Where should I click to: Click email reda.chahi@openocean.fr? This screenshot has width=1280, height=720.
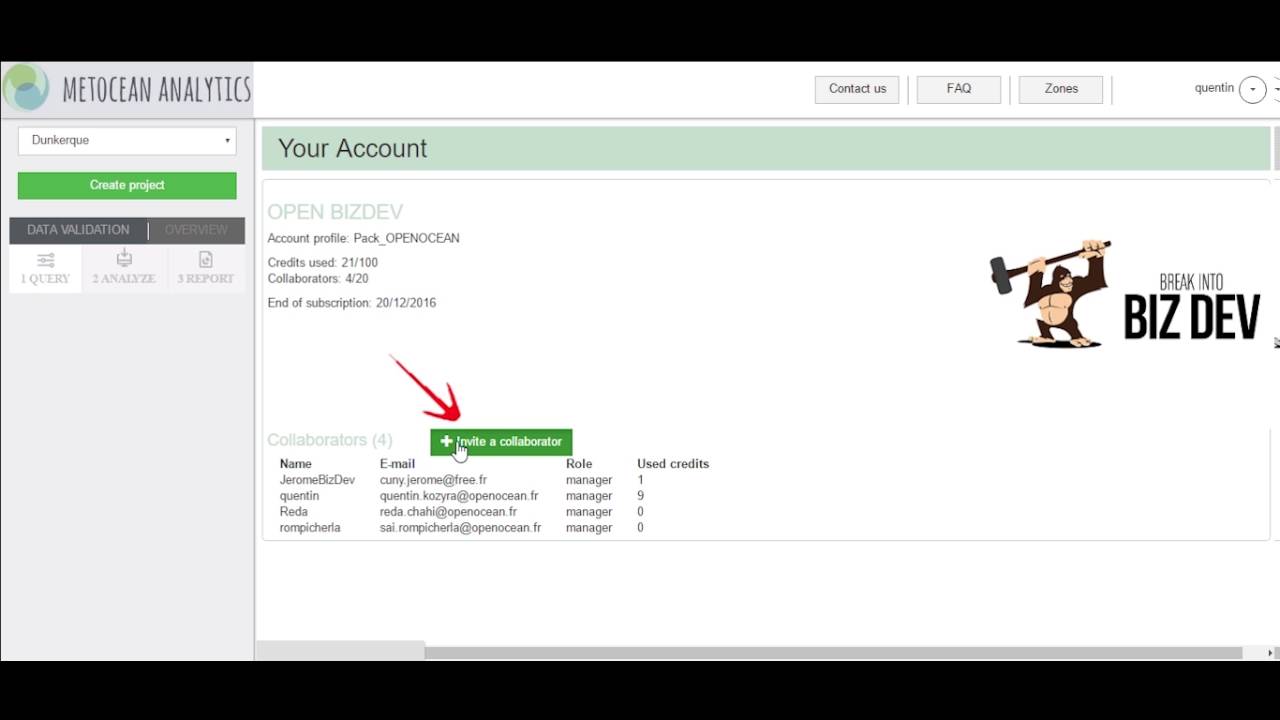point(448,512)
